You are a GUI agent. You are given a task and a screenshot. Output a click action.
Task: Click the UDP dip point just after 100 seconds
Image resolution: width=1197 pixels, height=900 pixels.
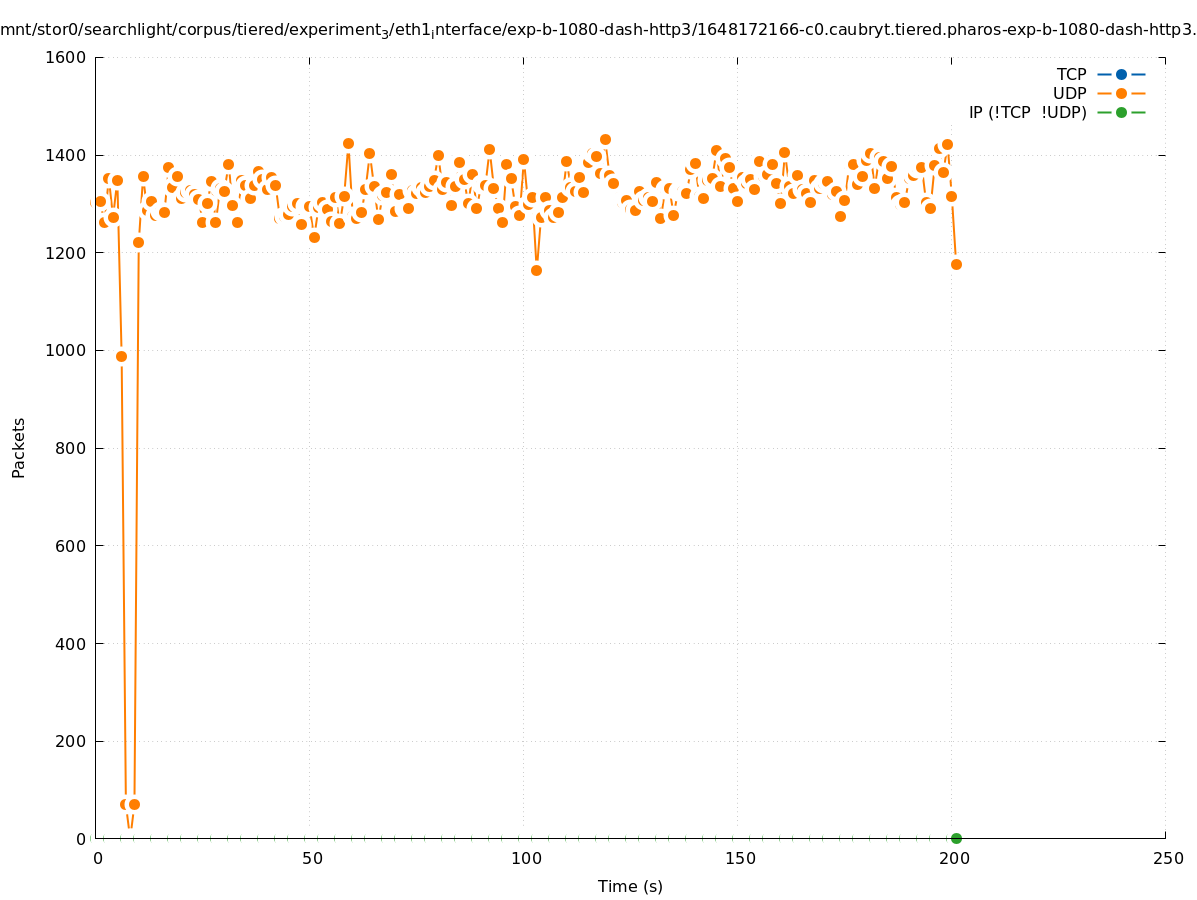tap(536, 270)
